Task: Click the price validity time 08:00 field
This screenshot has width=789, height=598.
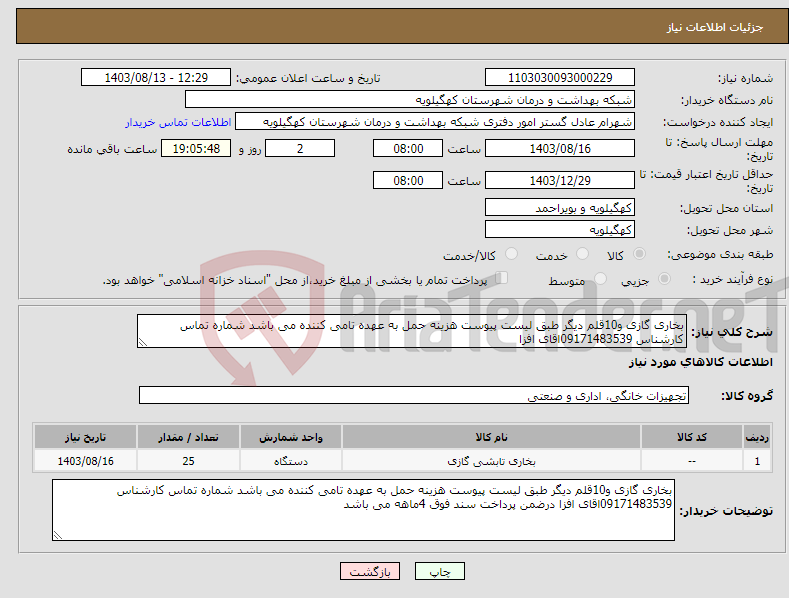Action: point(408,180)
